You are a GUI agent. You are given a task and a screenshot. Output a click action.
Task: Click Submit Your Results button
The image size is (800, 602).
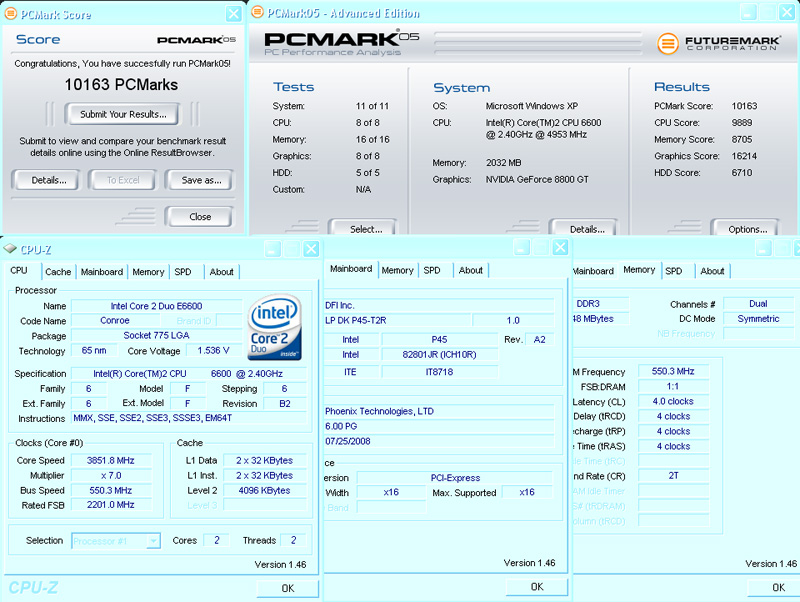[123, 114]
